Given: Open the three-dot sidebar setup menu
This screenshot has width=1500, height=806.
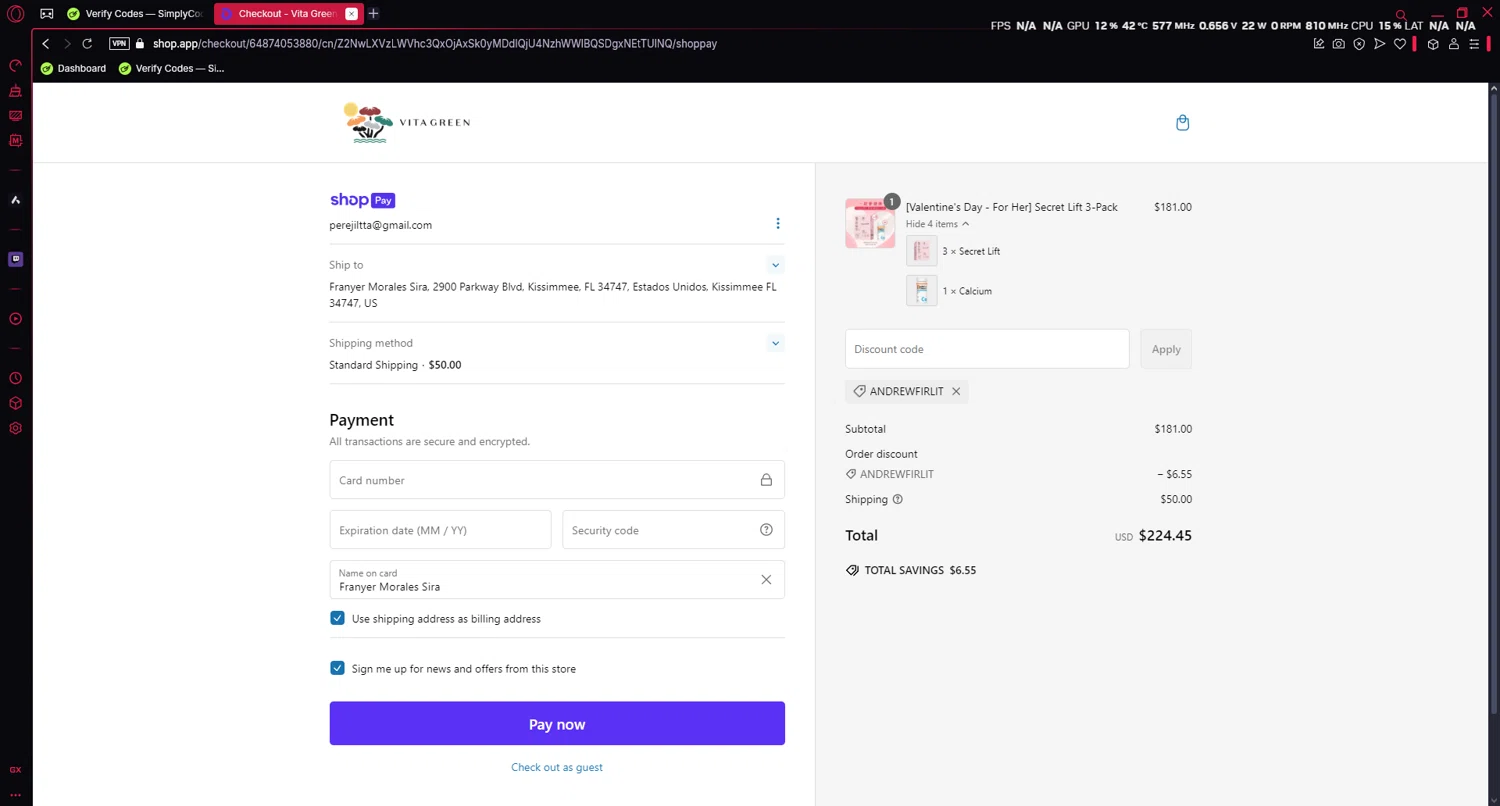Looking at the screenshot, I should point(15,795).
